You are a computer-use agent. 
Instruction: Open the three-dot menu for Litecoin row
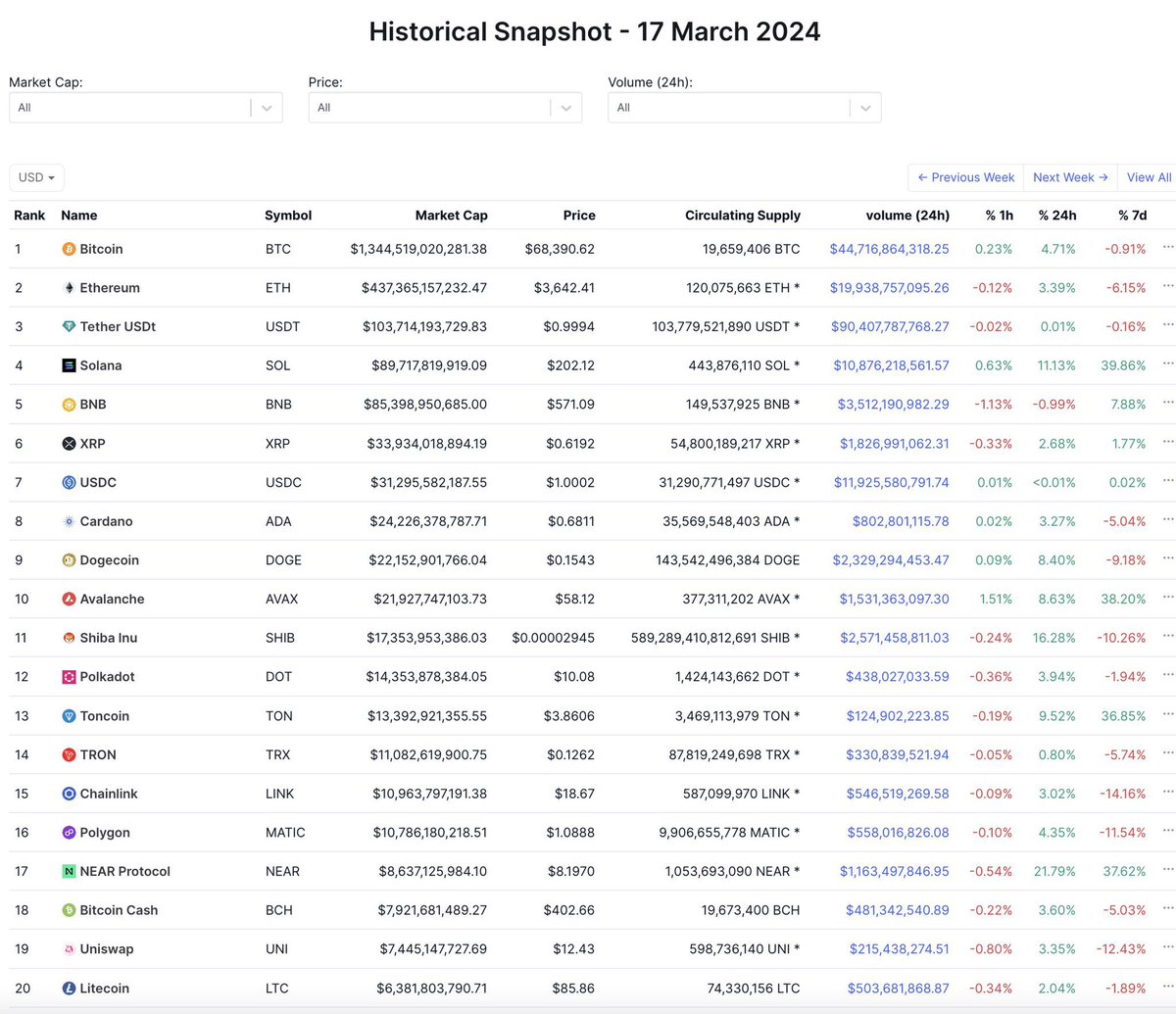(x=1167, y=987)
